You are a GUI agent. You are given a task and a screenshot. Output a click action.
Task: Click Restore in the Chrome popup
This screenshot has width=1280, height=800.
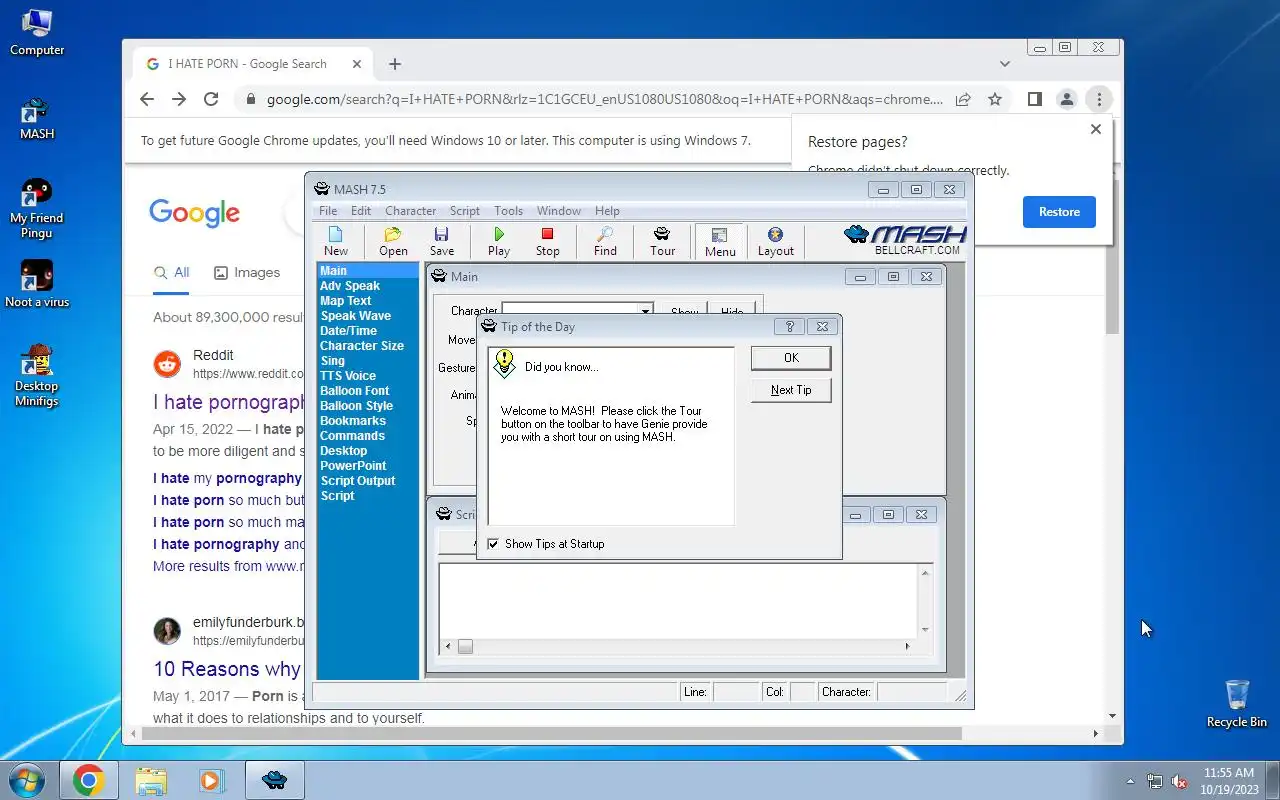point(1059,212)
